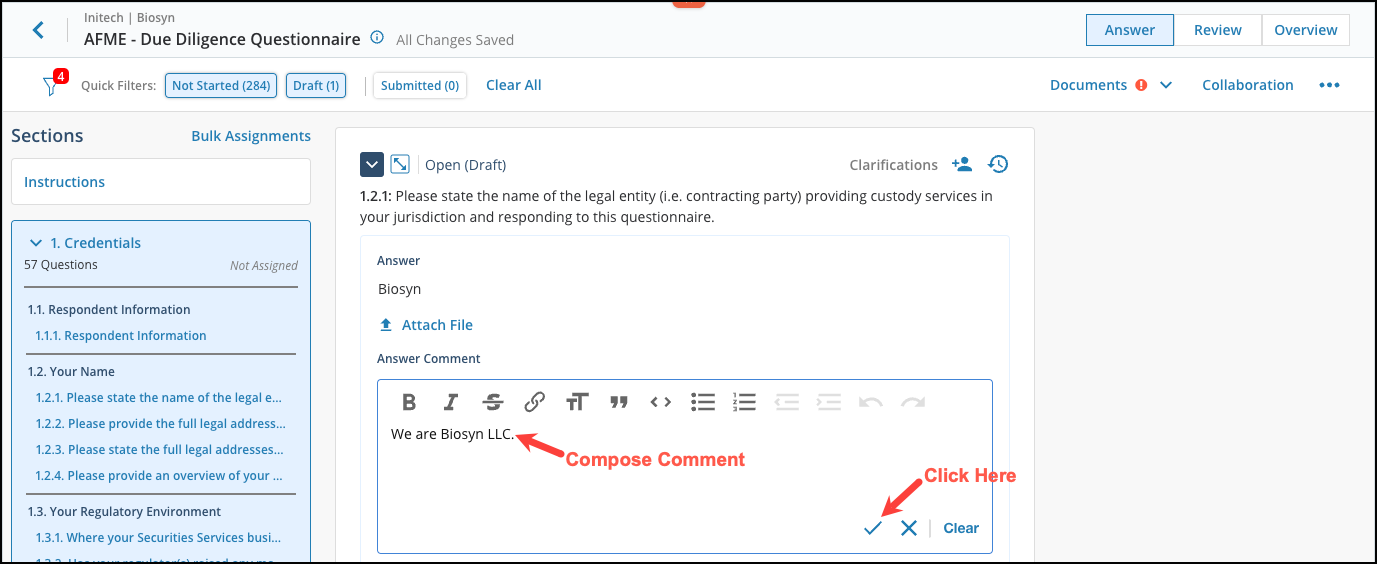Click the Documents warning alert icon

click(x=1142, y=85)
